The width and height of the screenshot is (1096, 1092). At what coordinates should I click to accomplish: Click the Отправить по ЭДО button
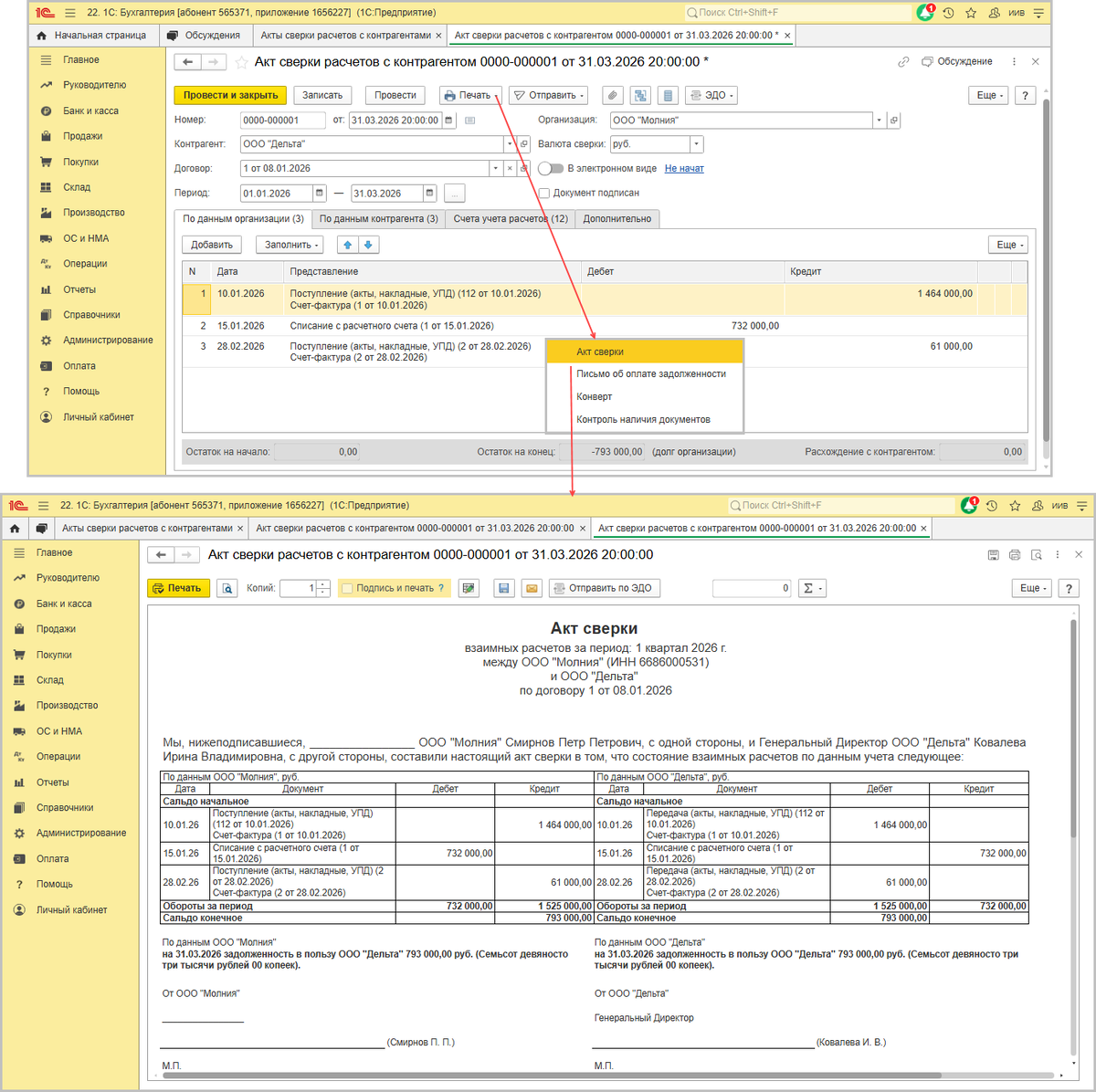[604, 589]
